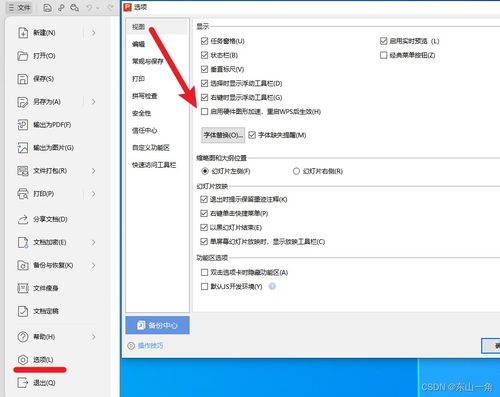Click the 新建(N) new document icon

tap(23, 33)
